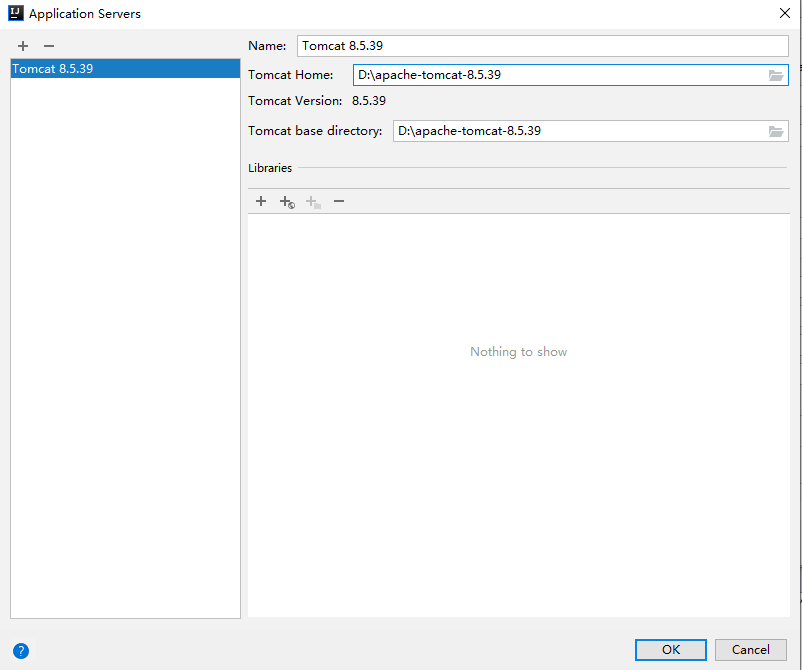This screenshot has width=802, height=670.
Task: Browse for the Tomcat Home folder
Action: [776, 76]
